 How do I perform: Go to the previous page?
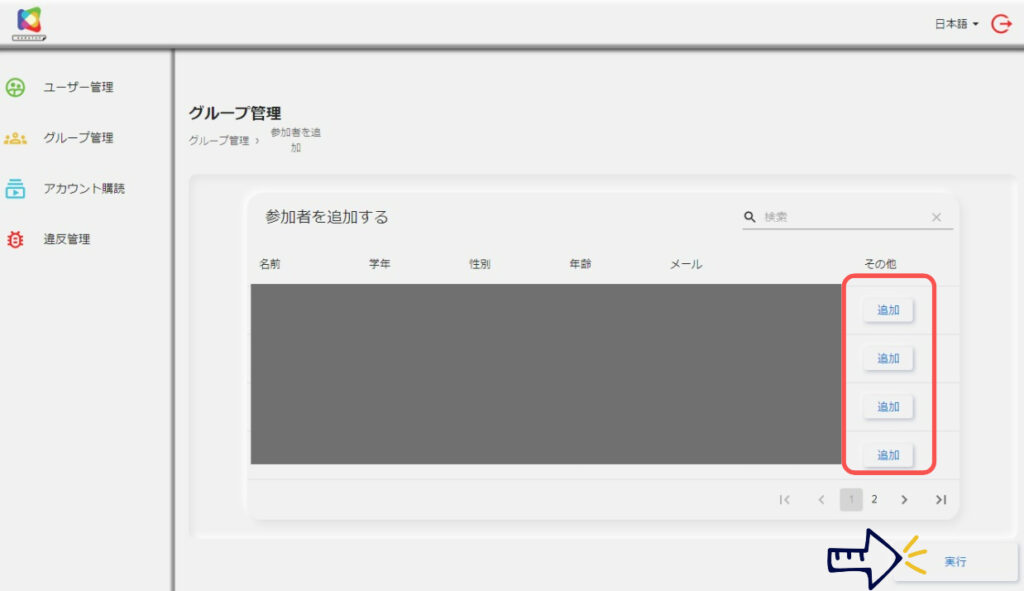pos(821,500)
